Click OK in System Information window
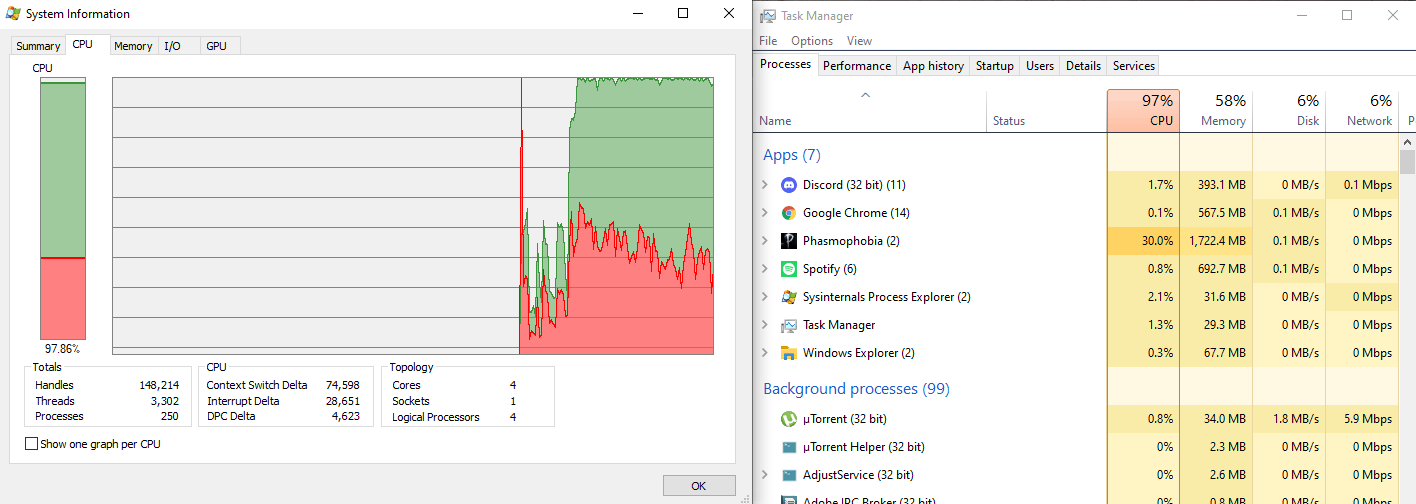This screenshot has height=504, width=1416. 699,486
